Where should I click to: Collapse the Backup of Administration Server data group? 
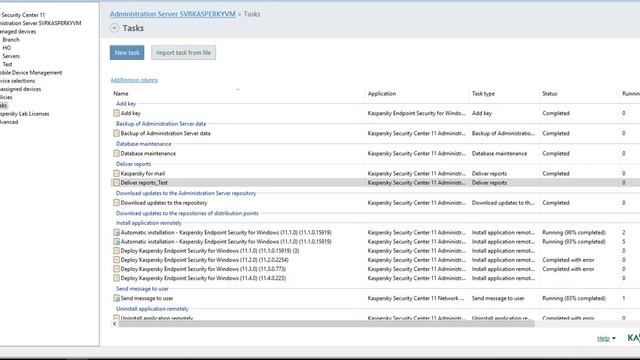(x=161, y=124)
